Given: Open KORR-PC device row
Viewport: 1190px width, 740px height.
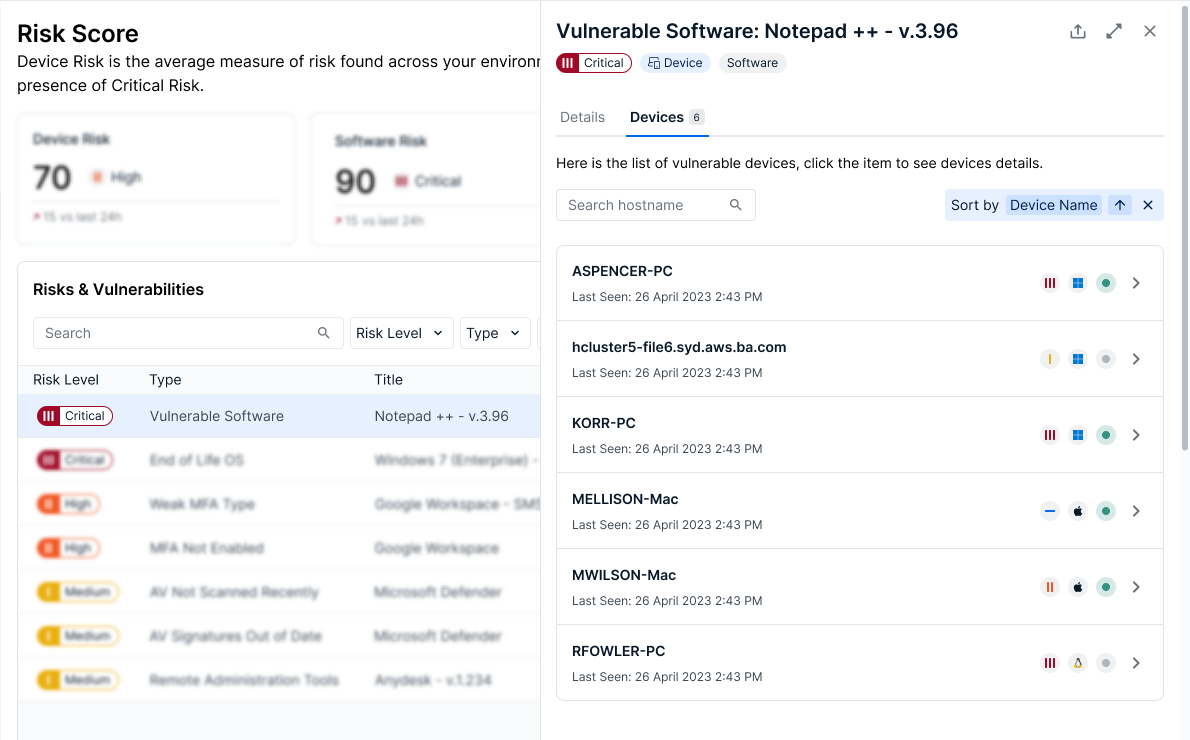Looking at the screenshot, I should click(859, 435).
